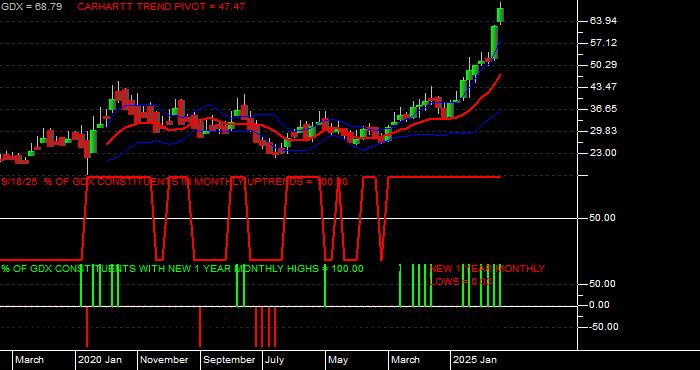Click the November date marker

165,360
